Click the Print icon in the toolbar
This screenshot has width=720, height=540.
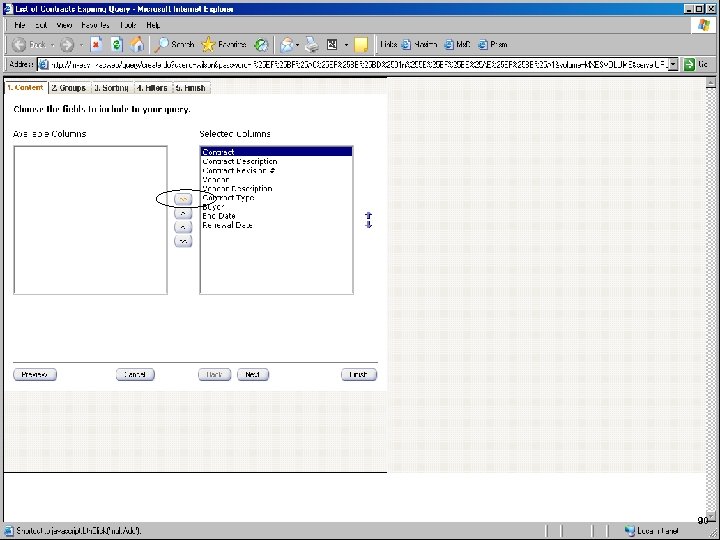pos(312,45)
